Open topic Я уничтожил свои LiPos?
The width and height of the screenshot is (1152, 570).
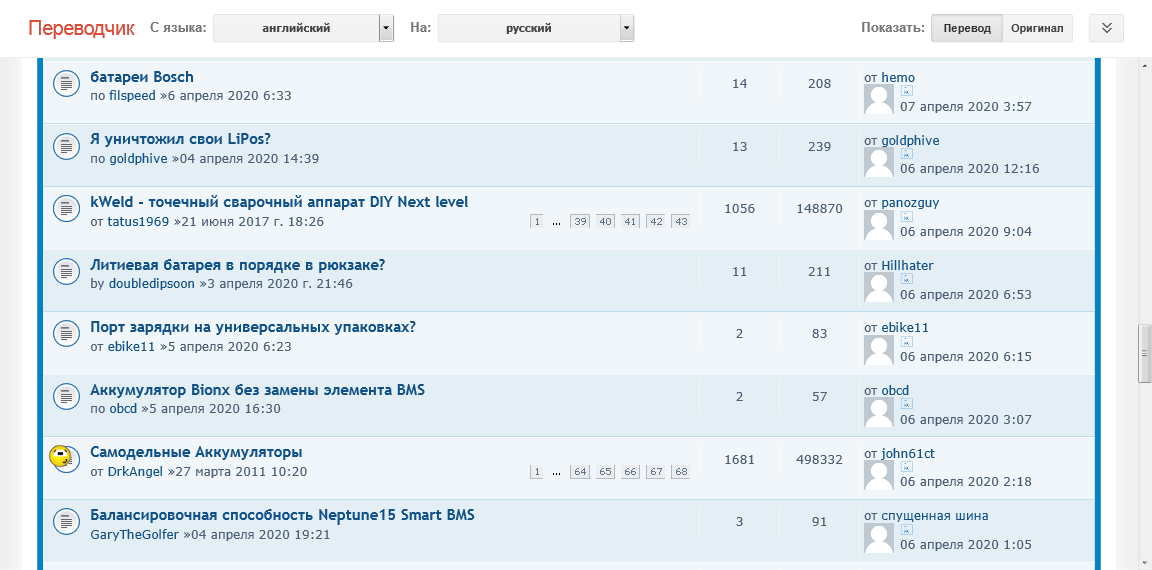[180, 139]
